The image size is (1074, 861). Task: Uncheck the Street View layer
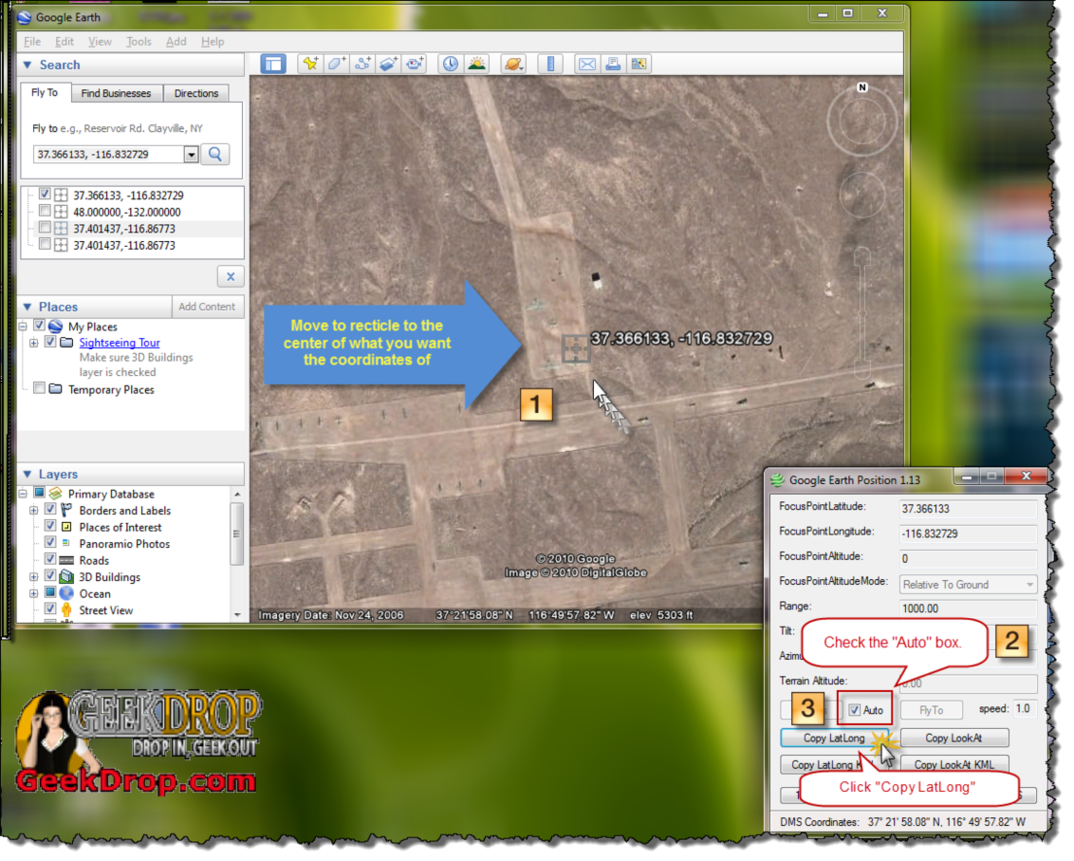(x=50, y=609)
